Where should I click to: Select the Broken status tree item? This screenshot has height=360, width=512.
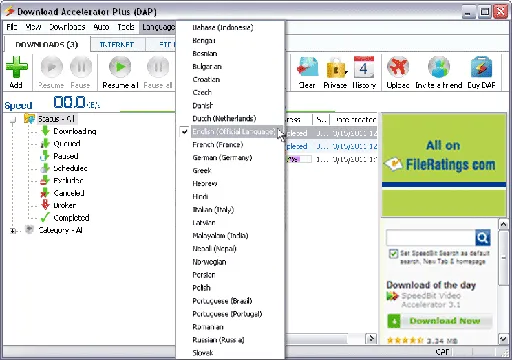pyautogui.click(x=65, y=205)
